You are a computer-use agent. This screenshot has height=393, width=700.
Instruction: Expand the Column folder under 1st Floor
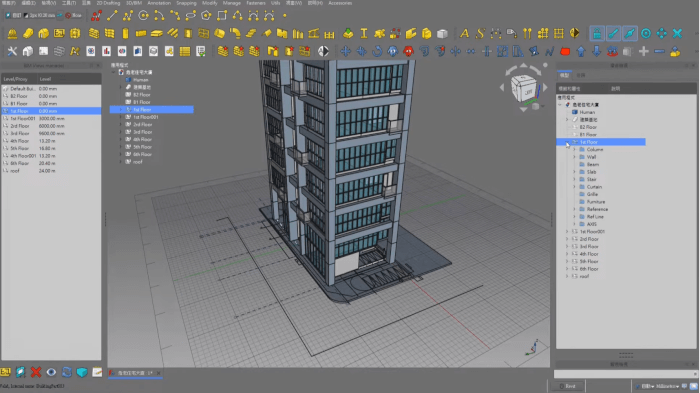575,150
